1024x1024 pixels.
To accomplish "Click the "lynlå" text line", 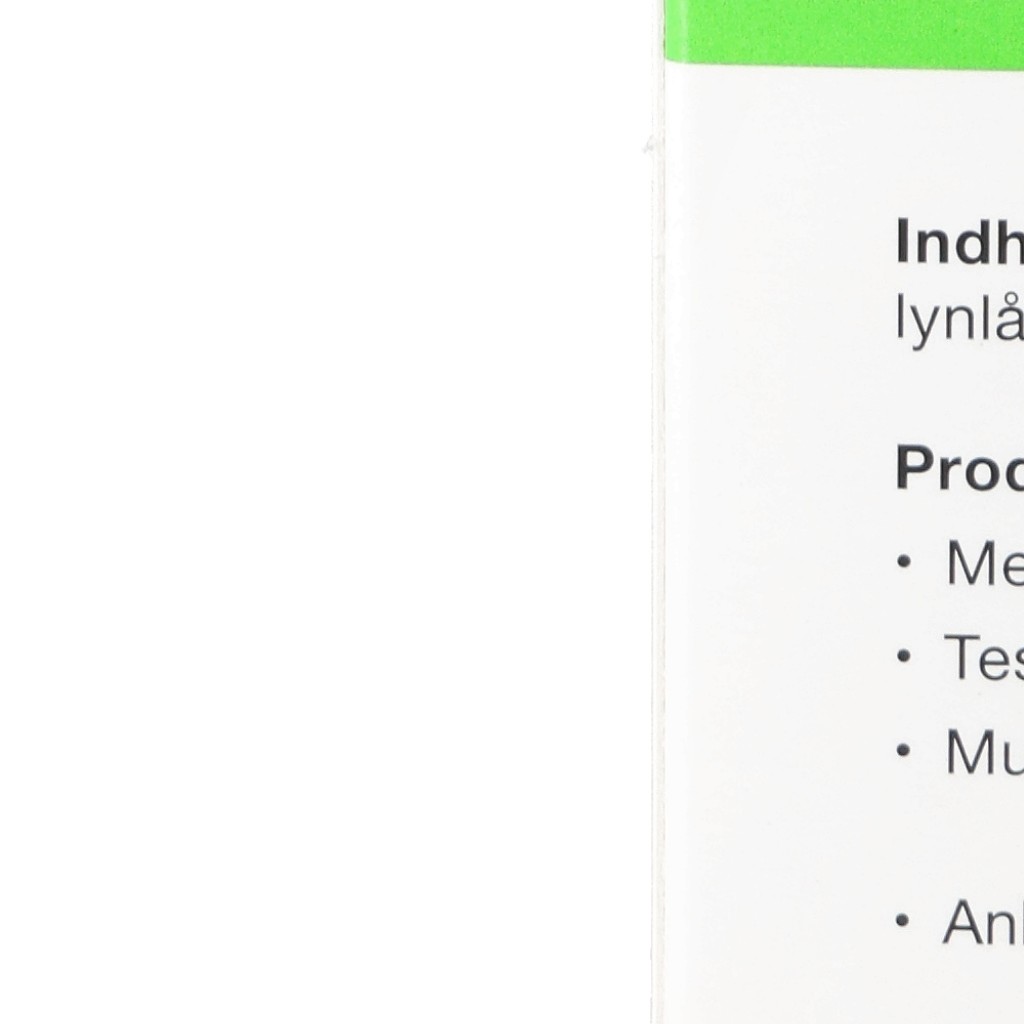I will point(958,323).
